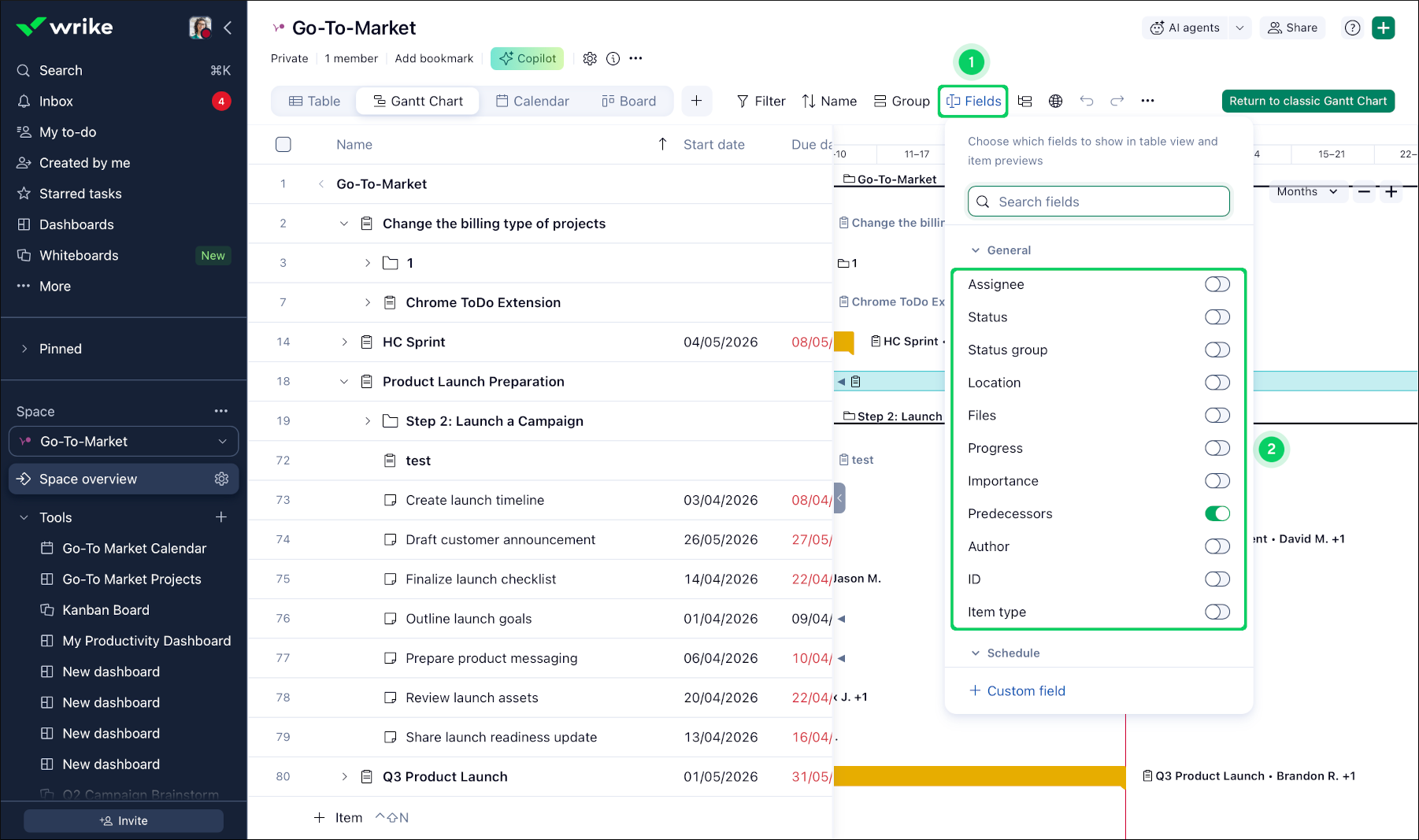Add a new view with the plus button
The height and width of the screenshot is (840, 1419).
pyautogui.click(x=696, y=101)
